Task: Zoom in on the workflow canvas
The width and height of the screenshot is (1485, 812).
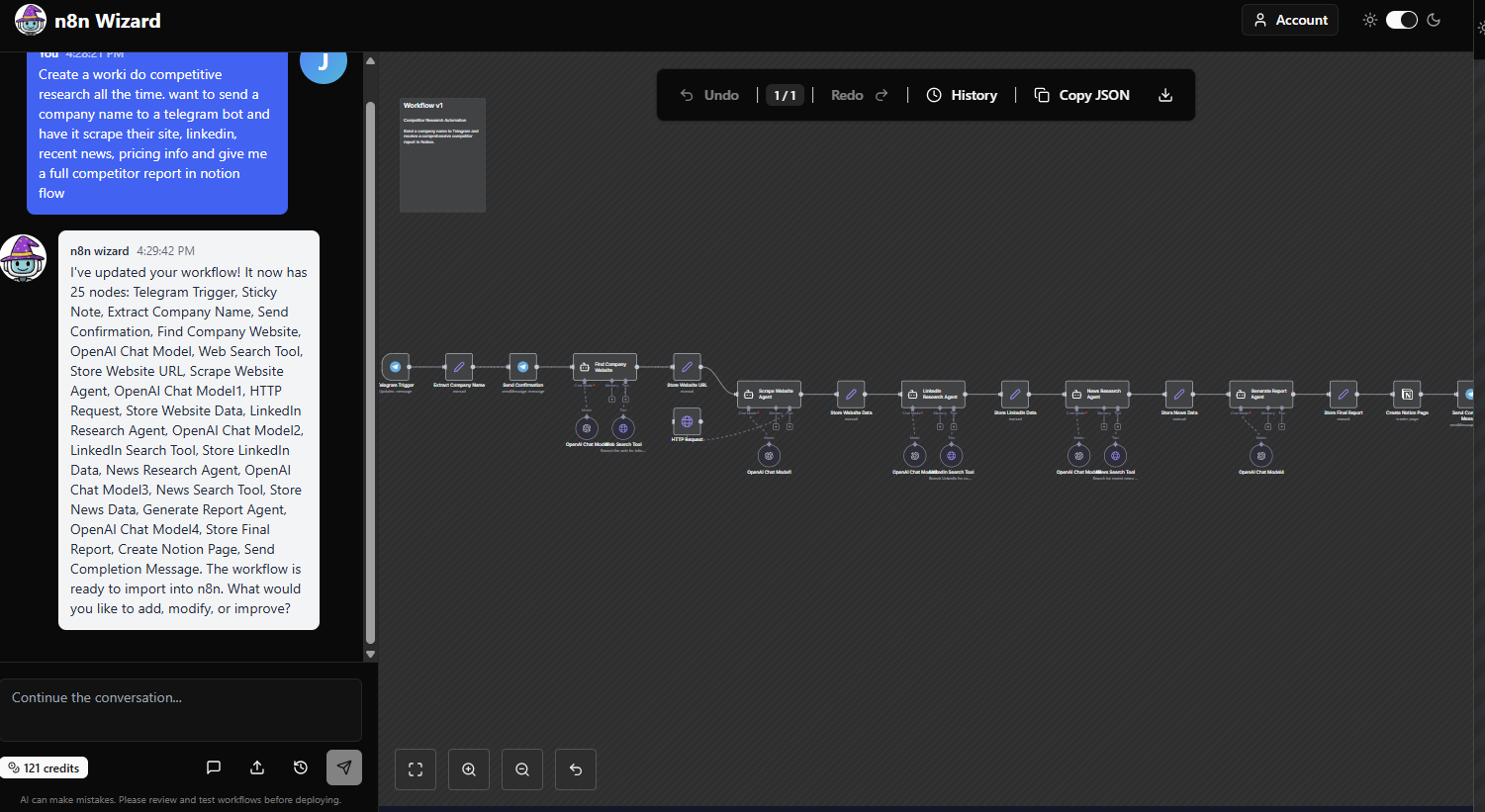Action: (468, 768)
